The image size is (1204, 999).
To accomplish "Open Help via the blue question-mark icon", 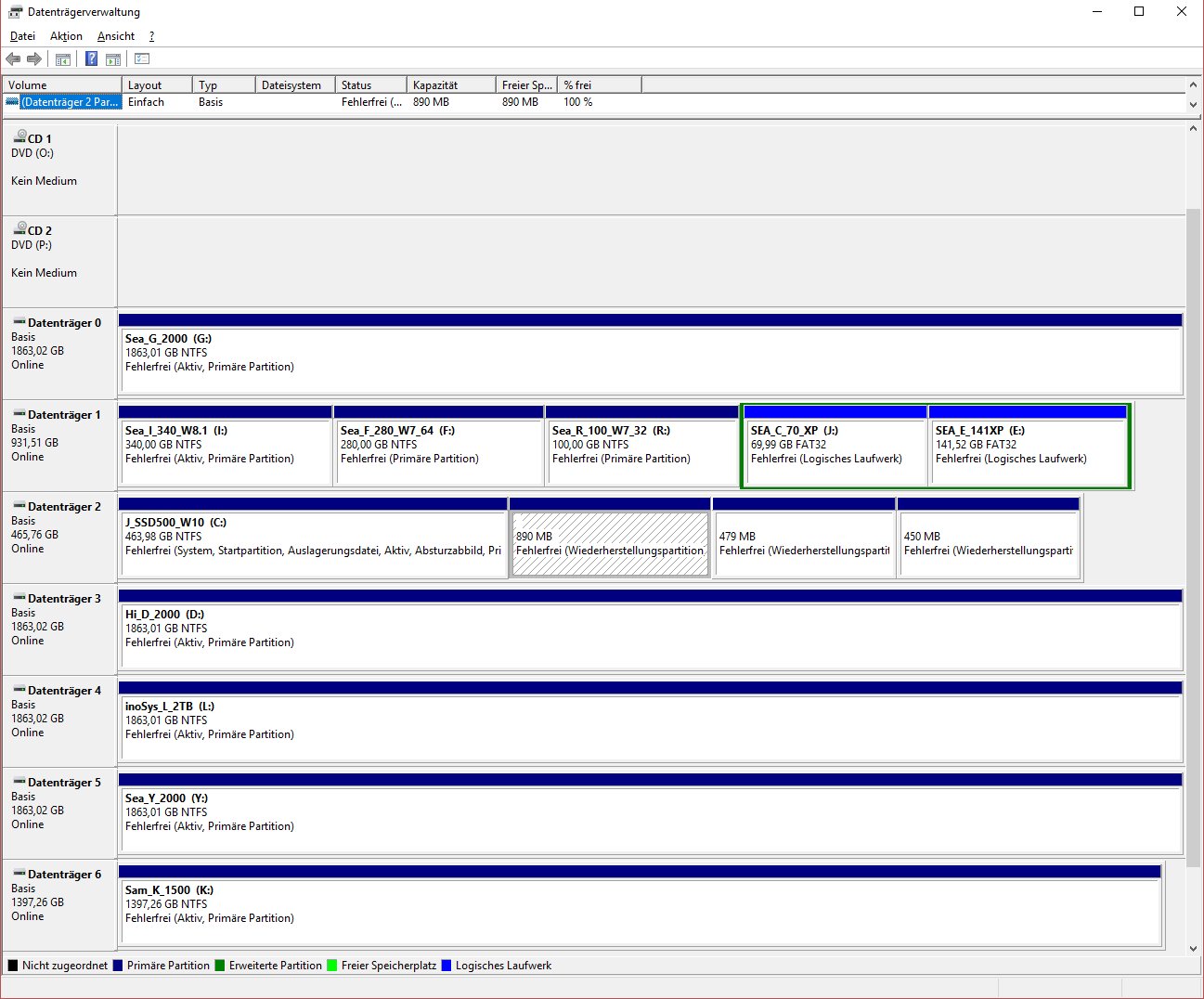I will pyautogui.click(x=91, y=59).
